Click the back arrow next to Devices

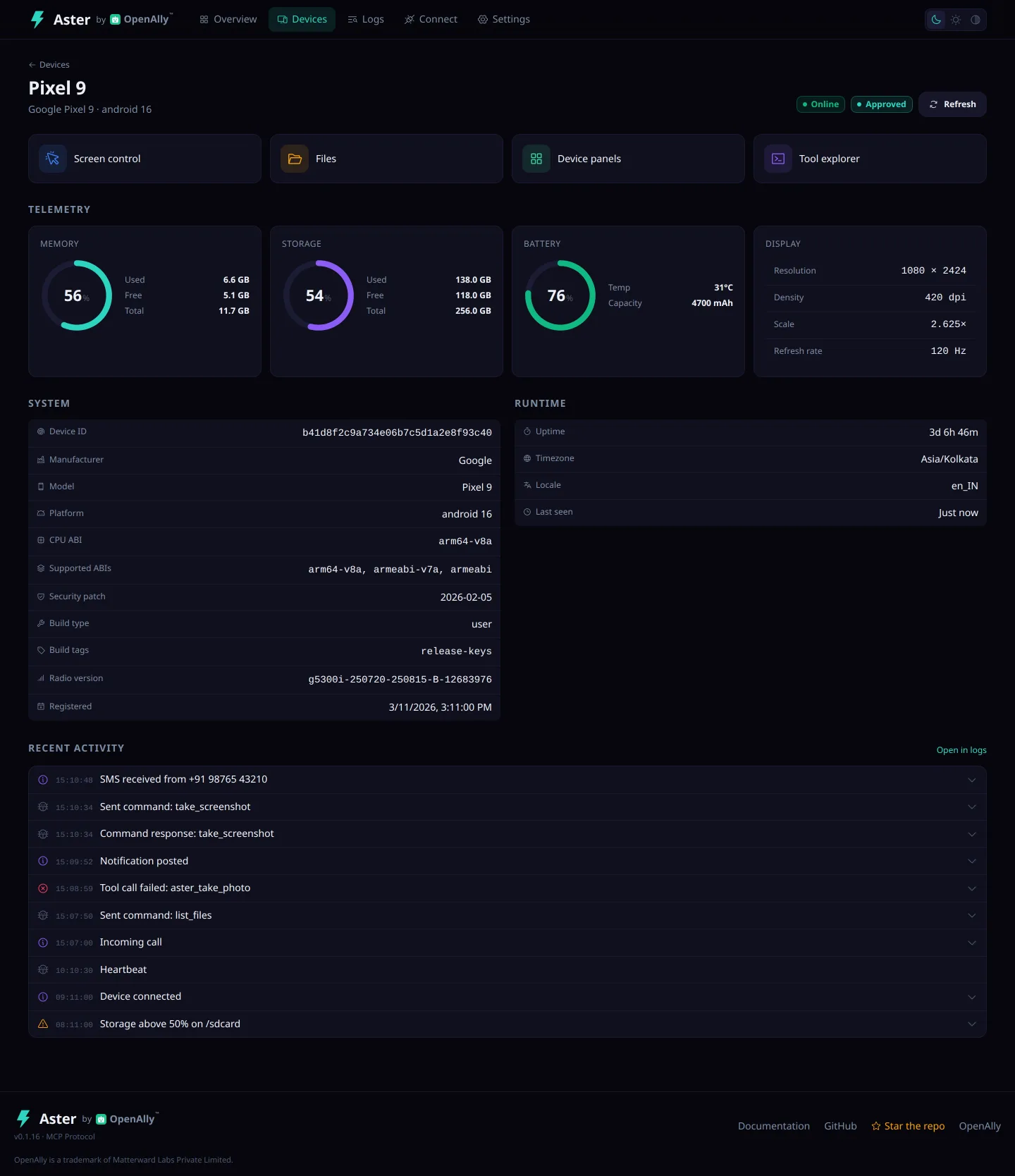click(x=32, y=65)
